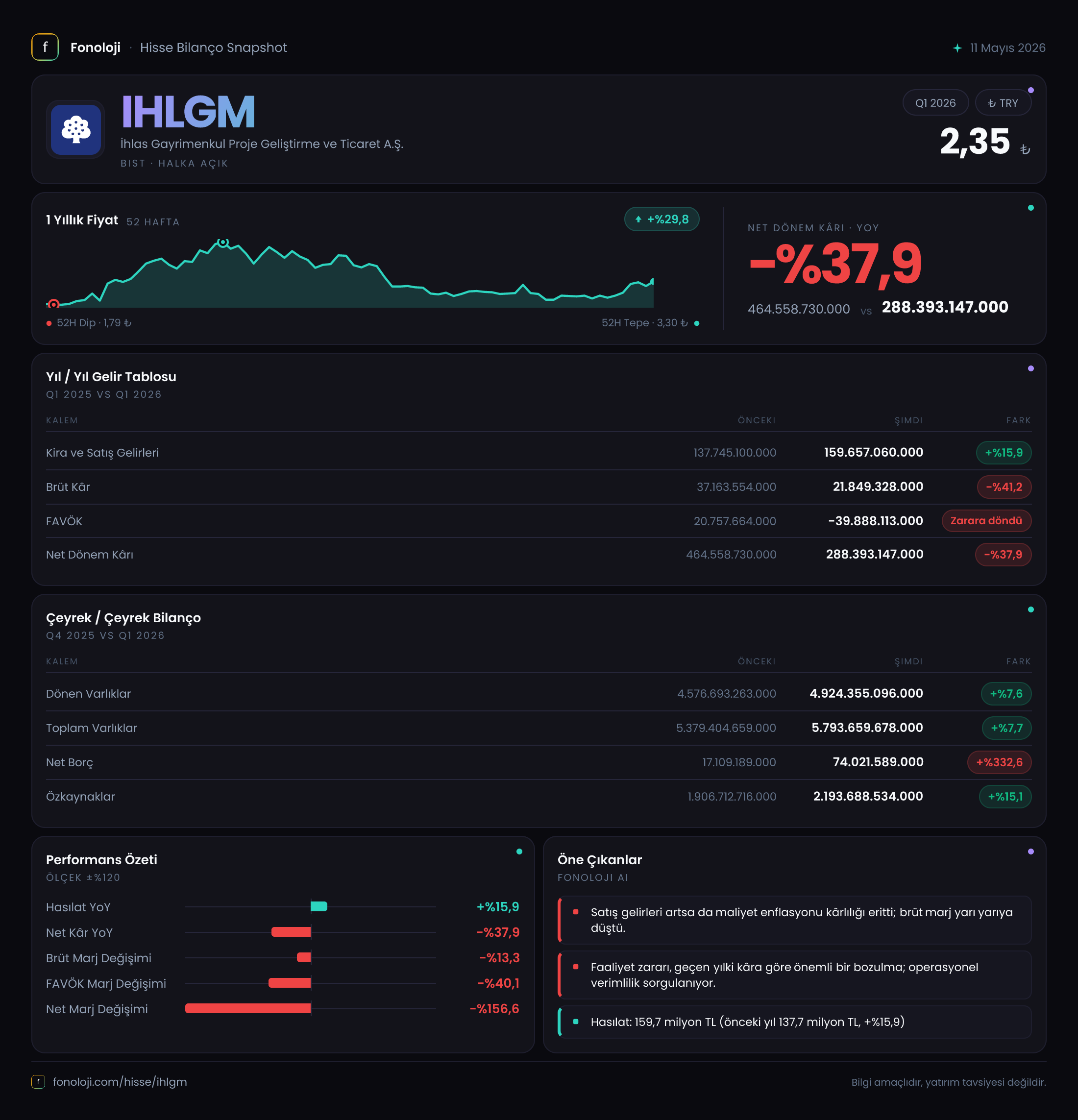Viewport: 1078px width, 1120px height.
Task: Select the TRY currency pill
Action: (x=1003, y=103)
